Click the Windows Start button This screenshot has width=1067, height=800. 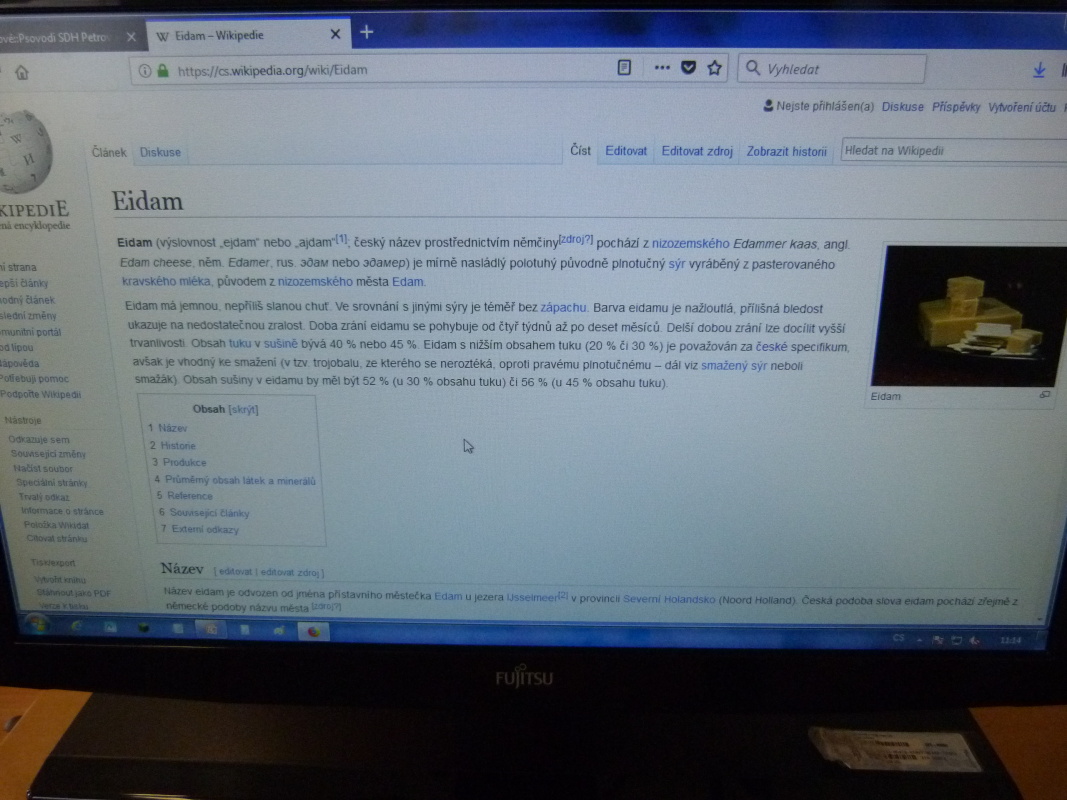(37, 626)
